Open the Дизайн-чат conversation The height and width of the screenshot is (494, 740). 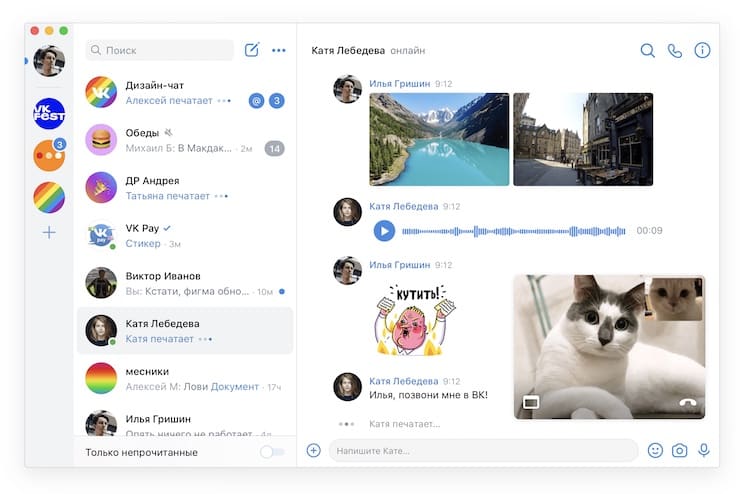[x=185, y=92]
